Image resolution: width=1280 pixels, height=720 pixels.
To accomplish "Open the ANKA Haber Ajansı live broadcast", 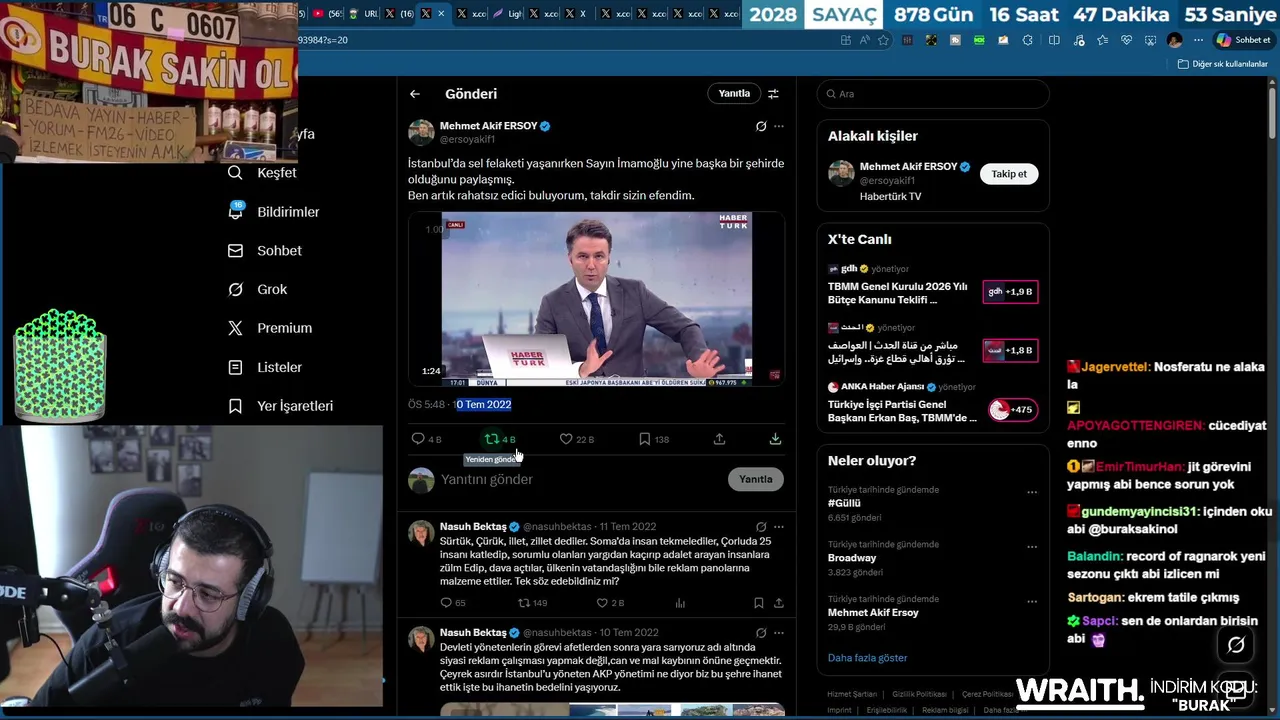I will [933, 402].
